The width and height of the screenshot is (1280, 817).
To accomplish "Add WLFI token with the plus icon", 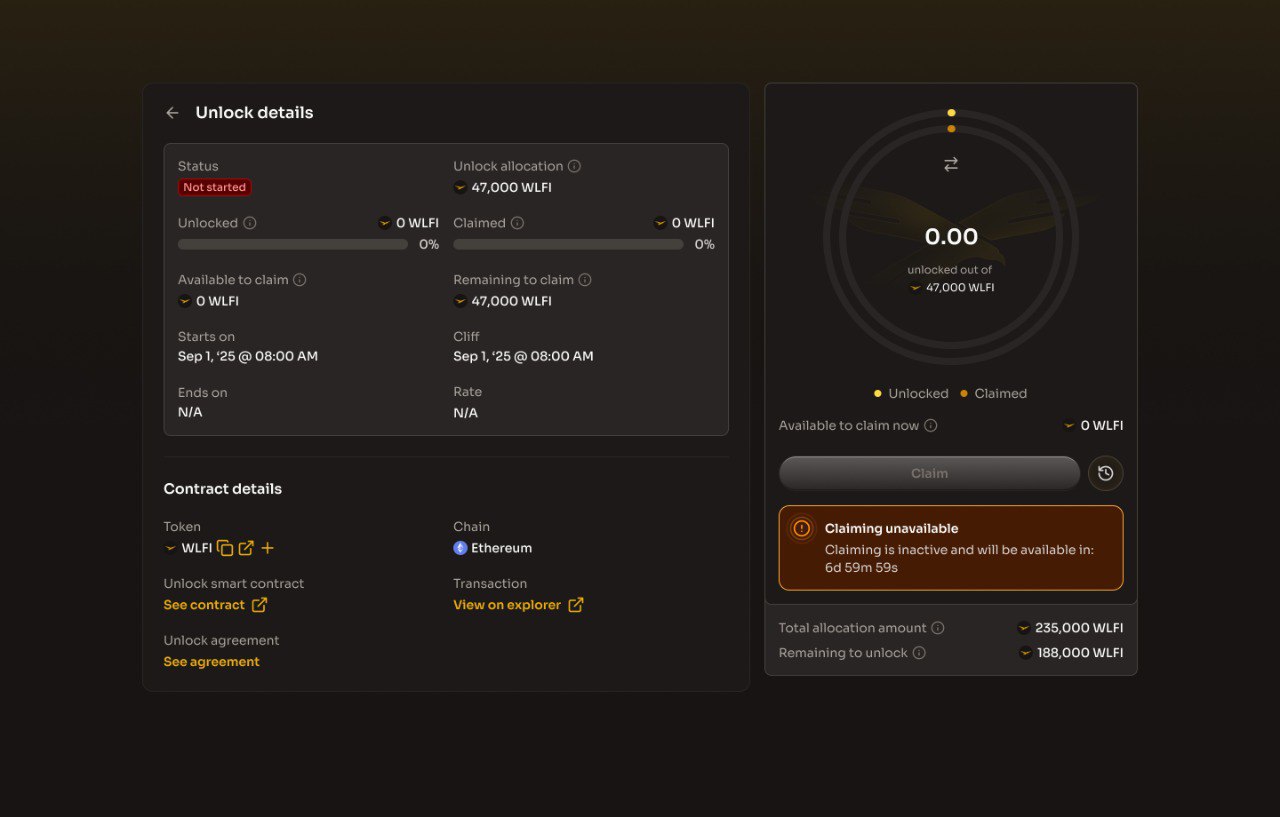I will coord(267,548).
